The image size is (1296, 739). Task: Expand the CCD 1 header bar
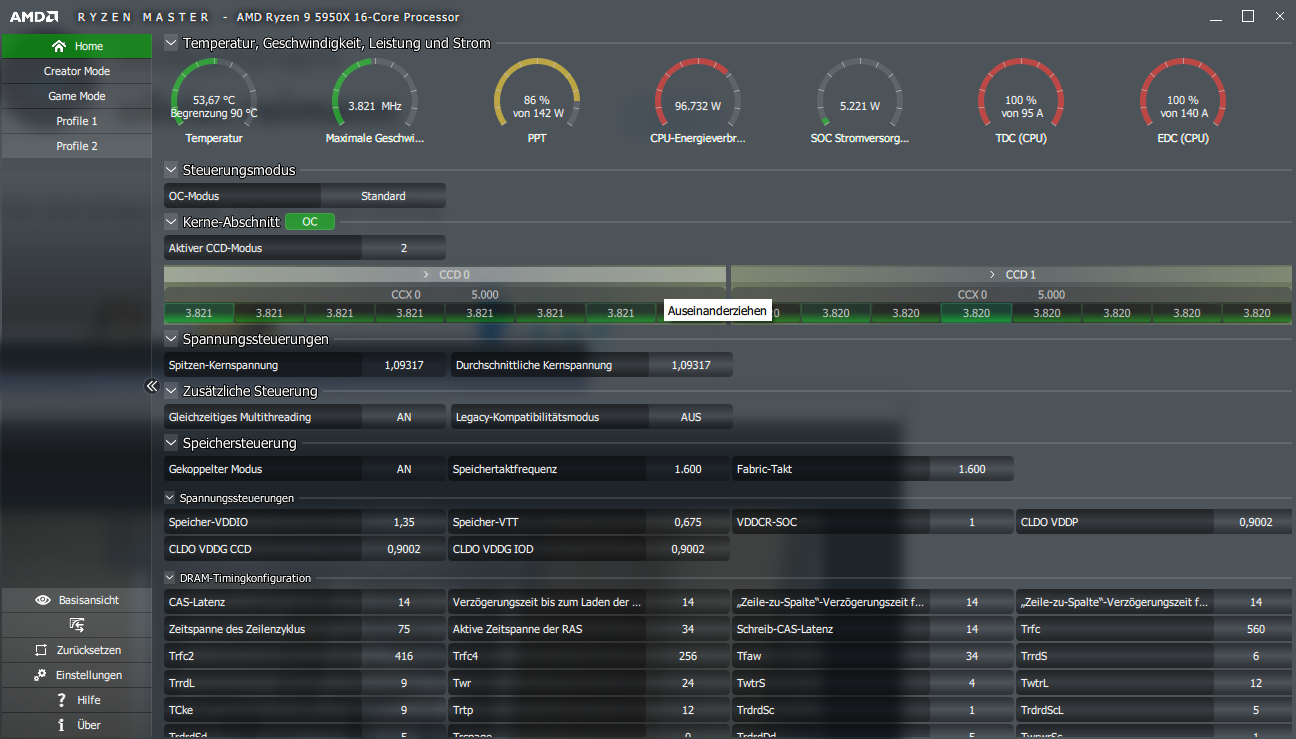pyautogui.click(x=1011, y=274)
